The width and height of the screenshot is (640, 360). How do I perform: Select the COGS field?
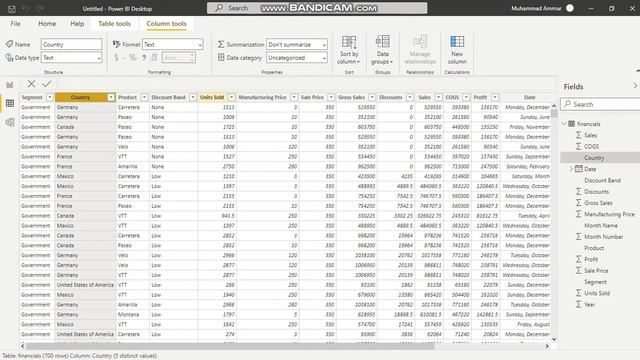click(x=591, y=146)
